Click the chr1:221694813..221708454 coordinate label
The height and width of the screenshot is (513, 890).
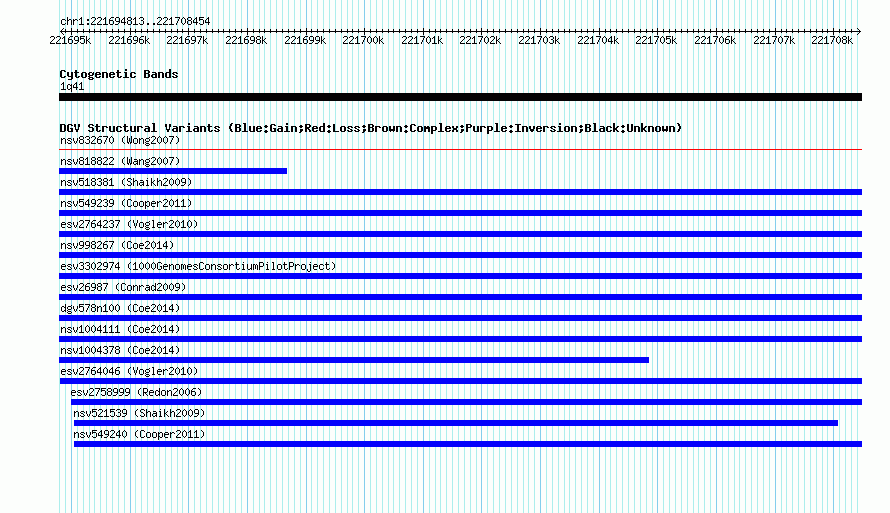(135, 21)
